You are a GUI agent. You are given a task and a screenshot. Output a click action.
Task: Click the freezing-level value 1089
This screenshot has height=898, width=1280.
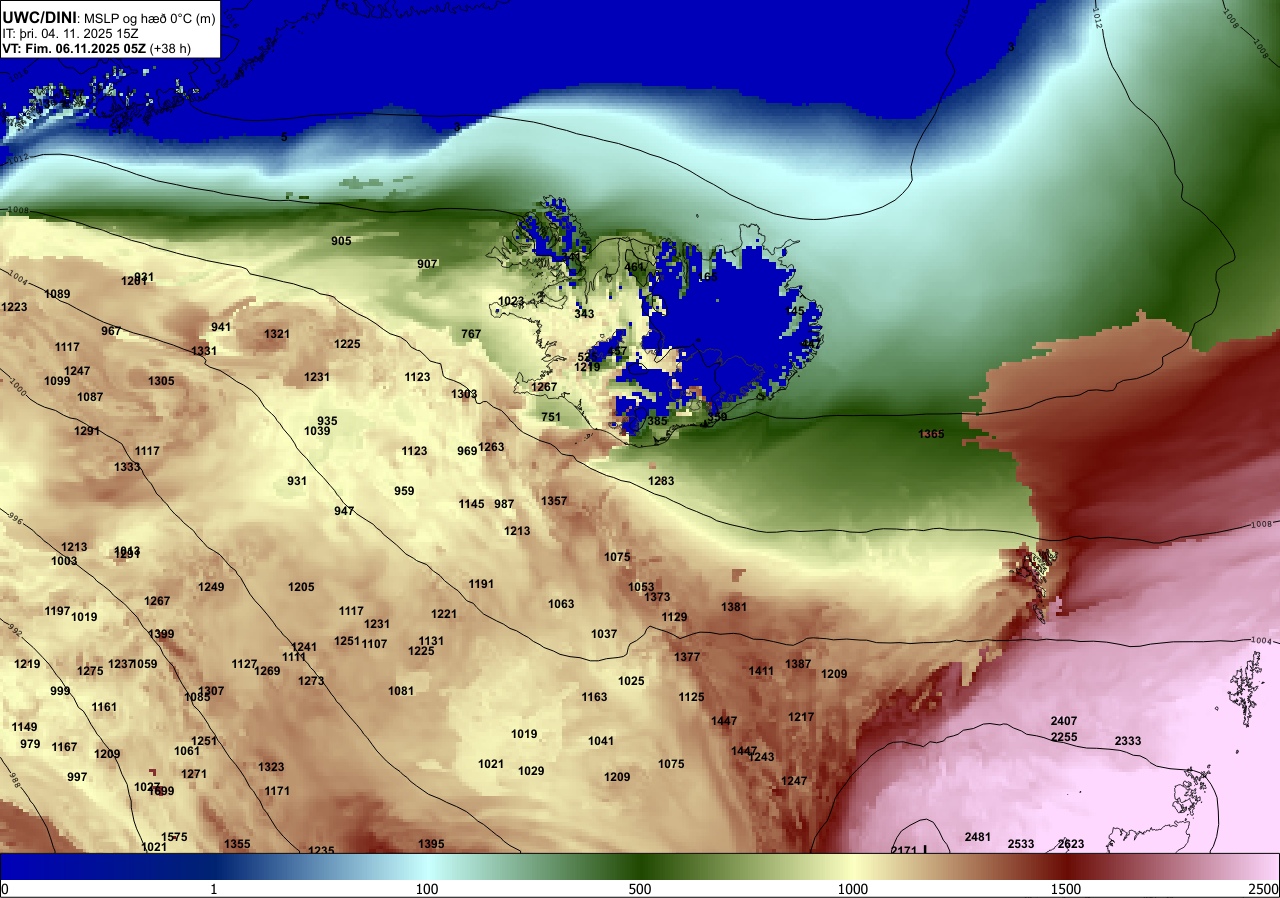pos(57,294)
